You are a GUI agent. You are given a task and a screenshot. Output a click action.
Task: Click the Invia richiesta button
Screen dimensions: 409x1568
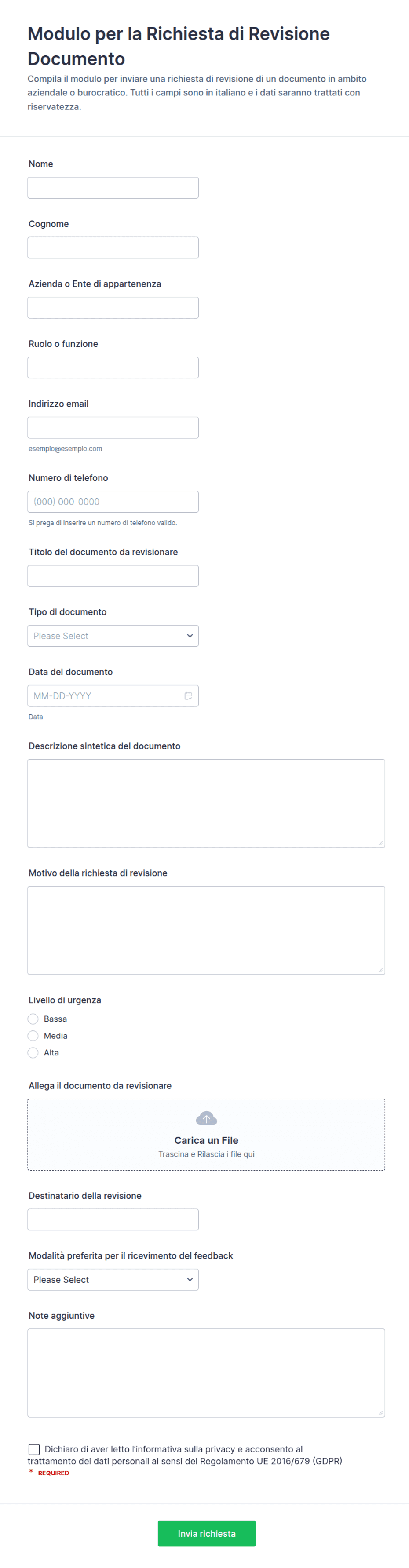tap(206, 1534)
